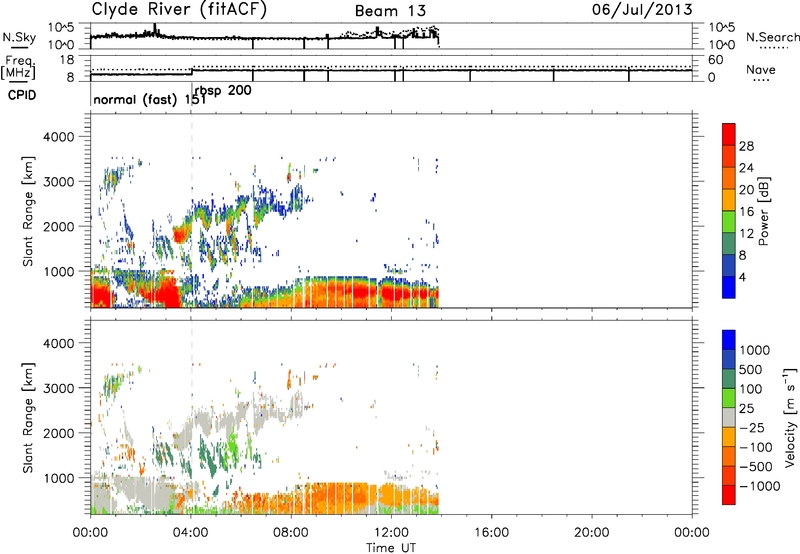Viewport: 800px width, 554px height.
Task: Choose the 500–1000 dark blue Velocity swatch
Action: pos(729,359)
